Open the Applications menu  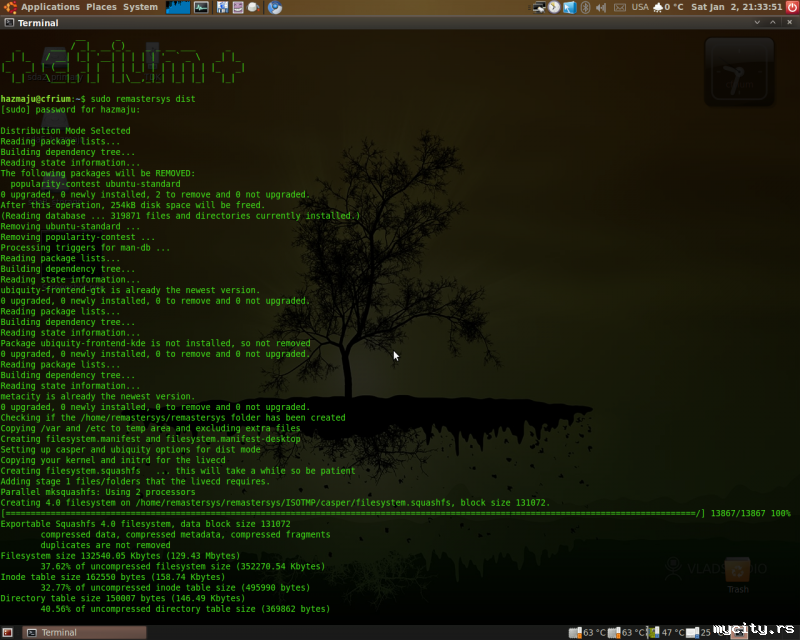tap(50, 7)
